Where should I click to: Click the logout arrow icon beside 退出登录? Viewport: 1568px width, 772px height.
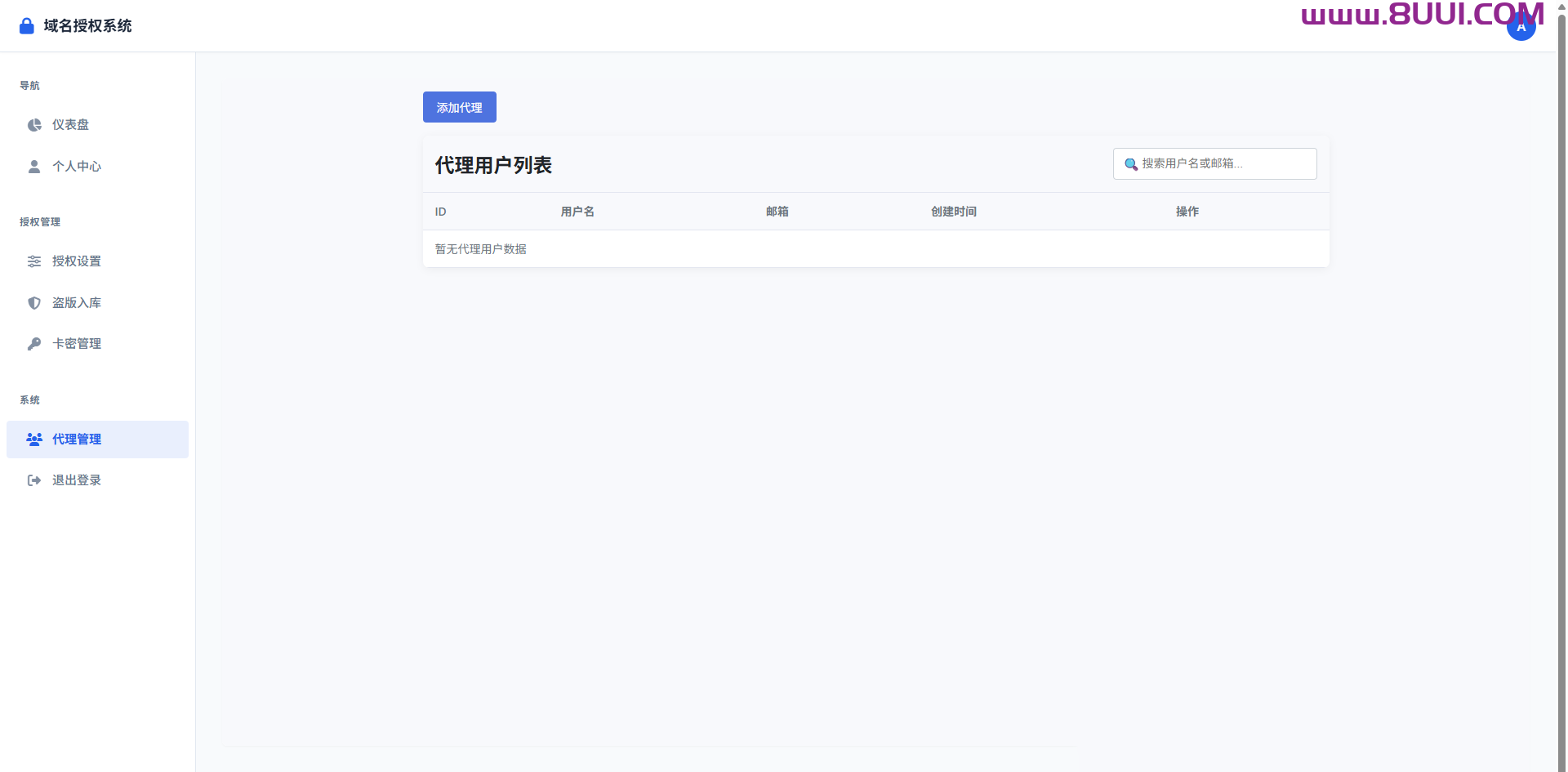[x=33, y=480]
